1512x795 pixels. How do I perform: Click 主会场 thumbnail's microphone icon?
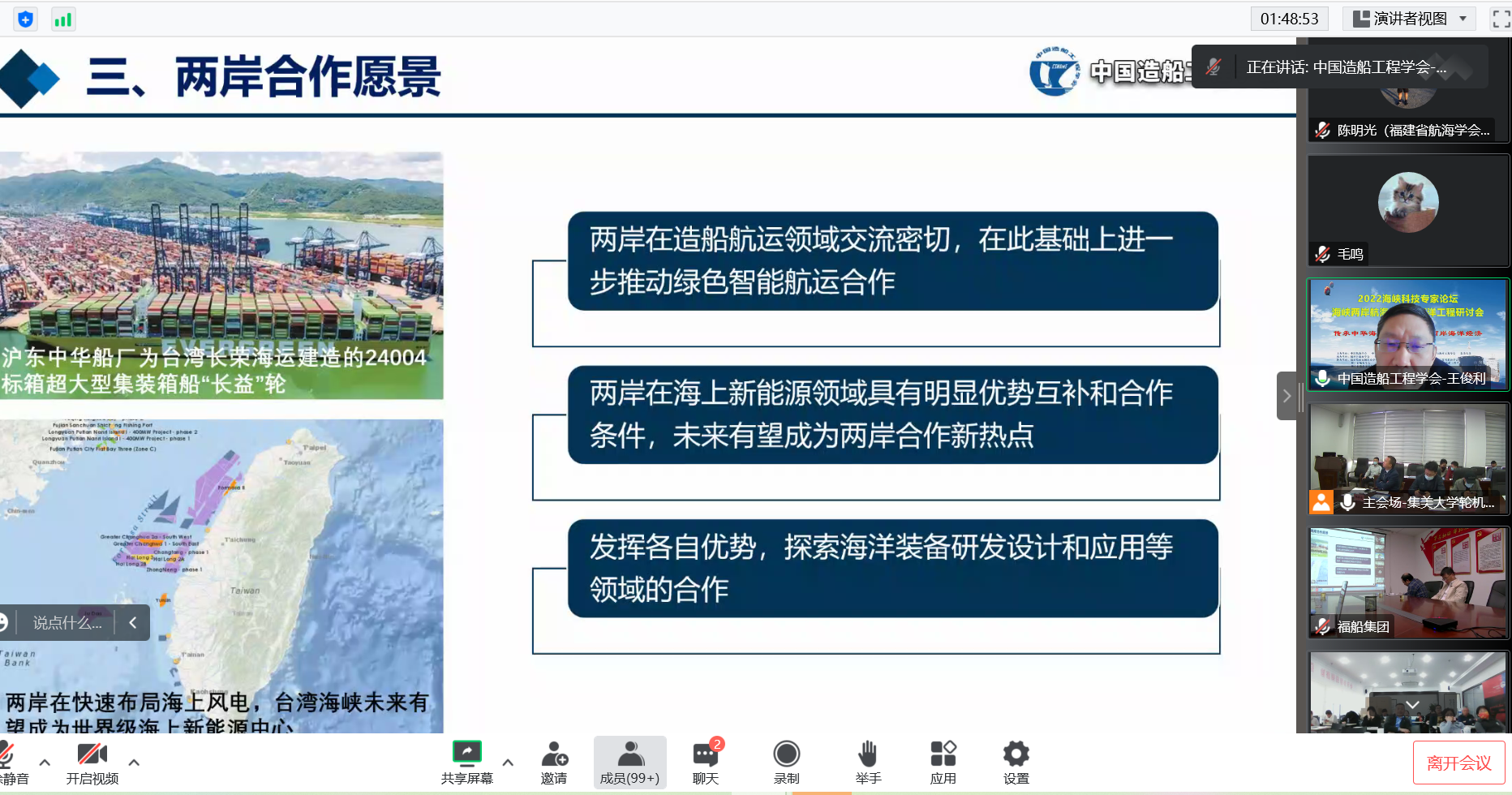[x=1348, y=502]
